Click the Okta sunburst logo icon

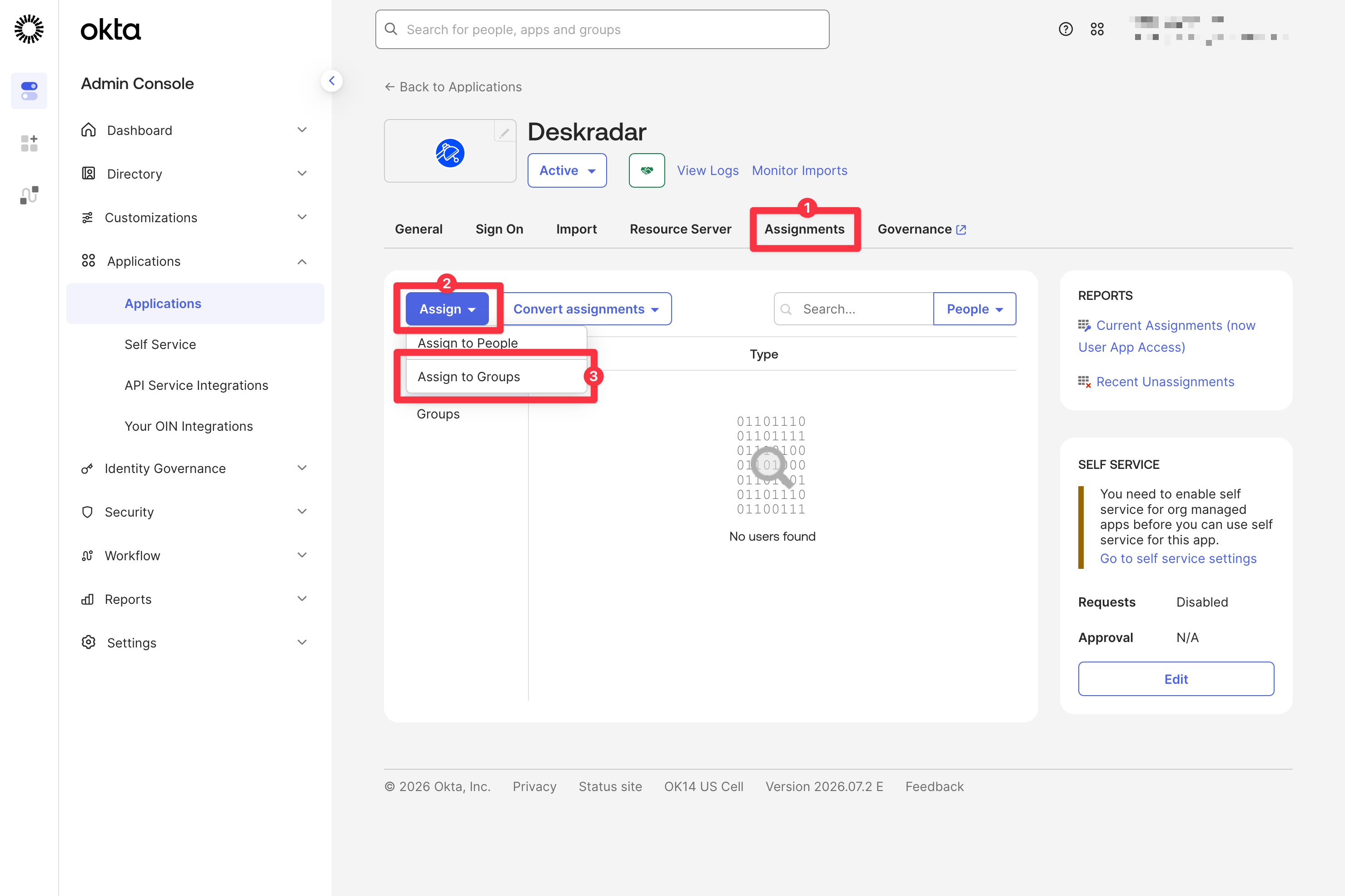point(29,29)
